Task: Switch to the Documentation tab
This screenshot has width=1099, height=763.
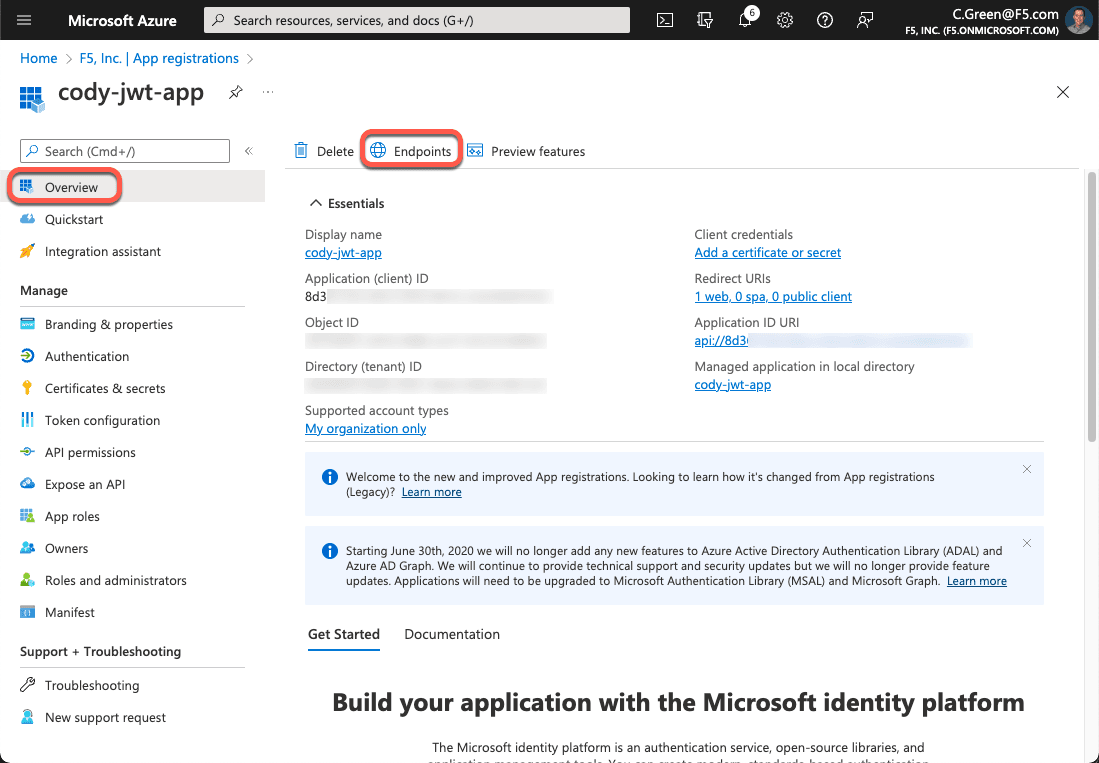Action: [x=451, y=634]
